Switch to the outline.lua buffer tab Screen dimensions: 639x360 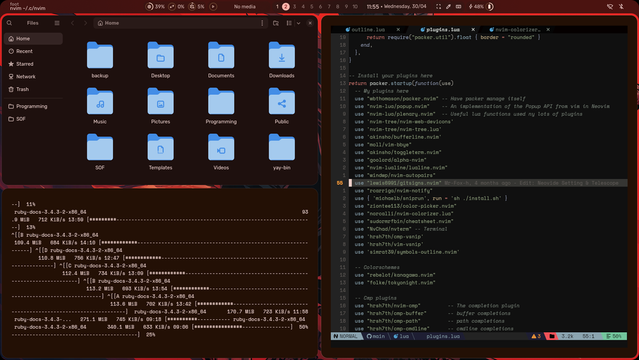[368, 30]
